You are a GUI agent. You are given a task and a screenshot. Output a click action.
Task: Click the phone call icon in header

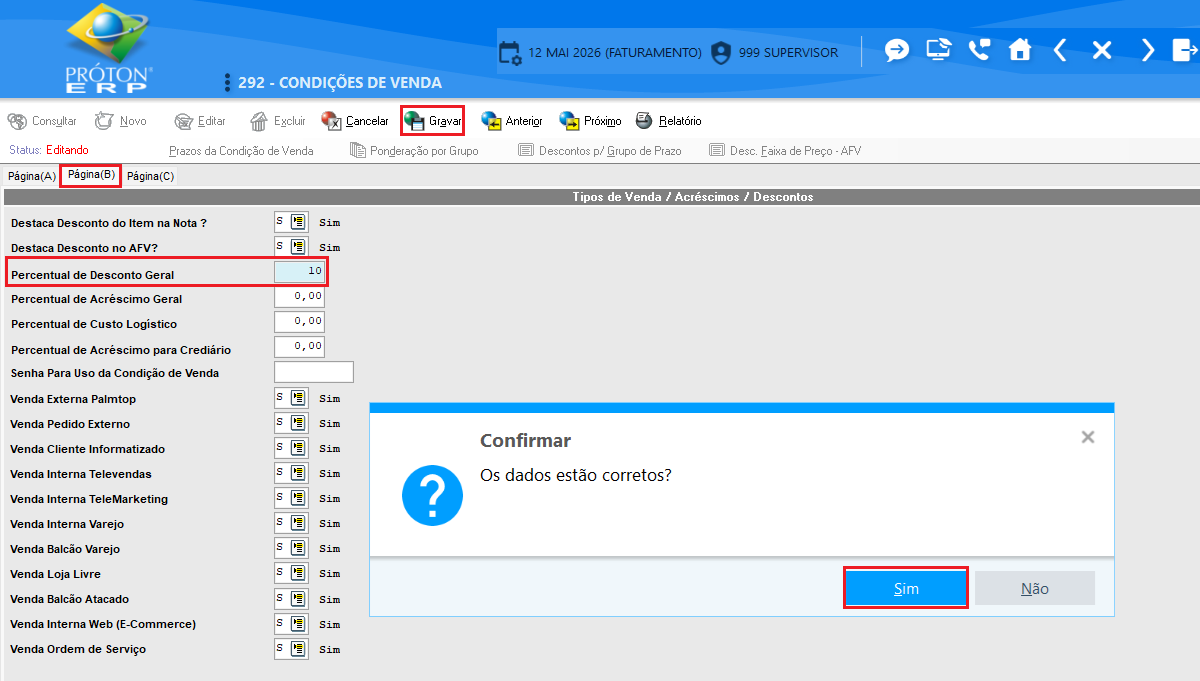[x=979, y=50]
